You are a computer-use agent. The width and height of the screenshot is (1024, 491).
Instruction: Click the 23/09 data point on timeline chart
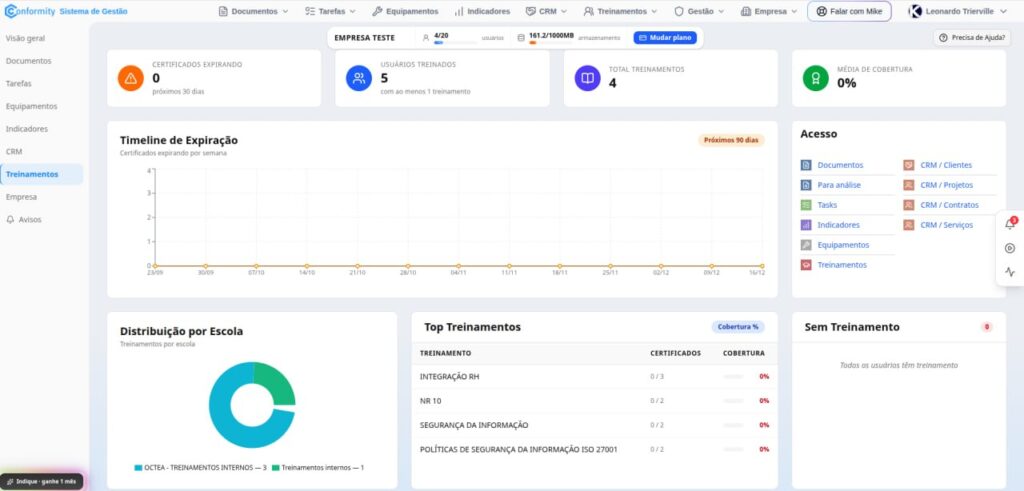coord(155,266)
